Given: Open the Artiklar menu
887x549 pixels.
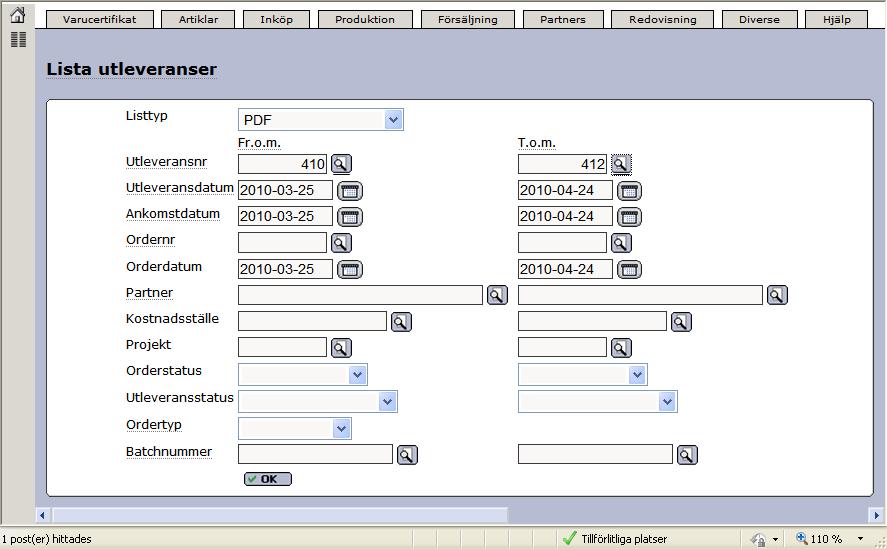Looking at the screenshot, I should click(199, 19).
